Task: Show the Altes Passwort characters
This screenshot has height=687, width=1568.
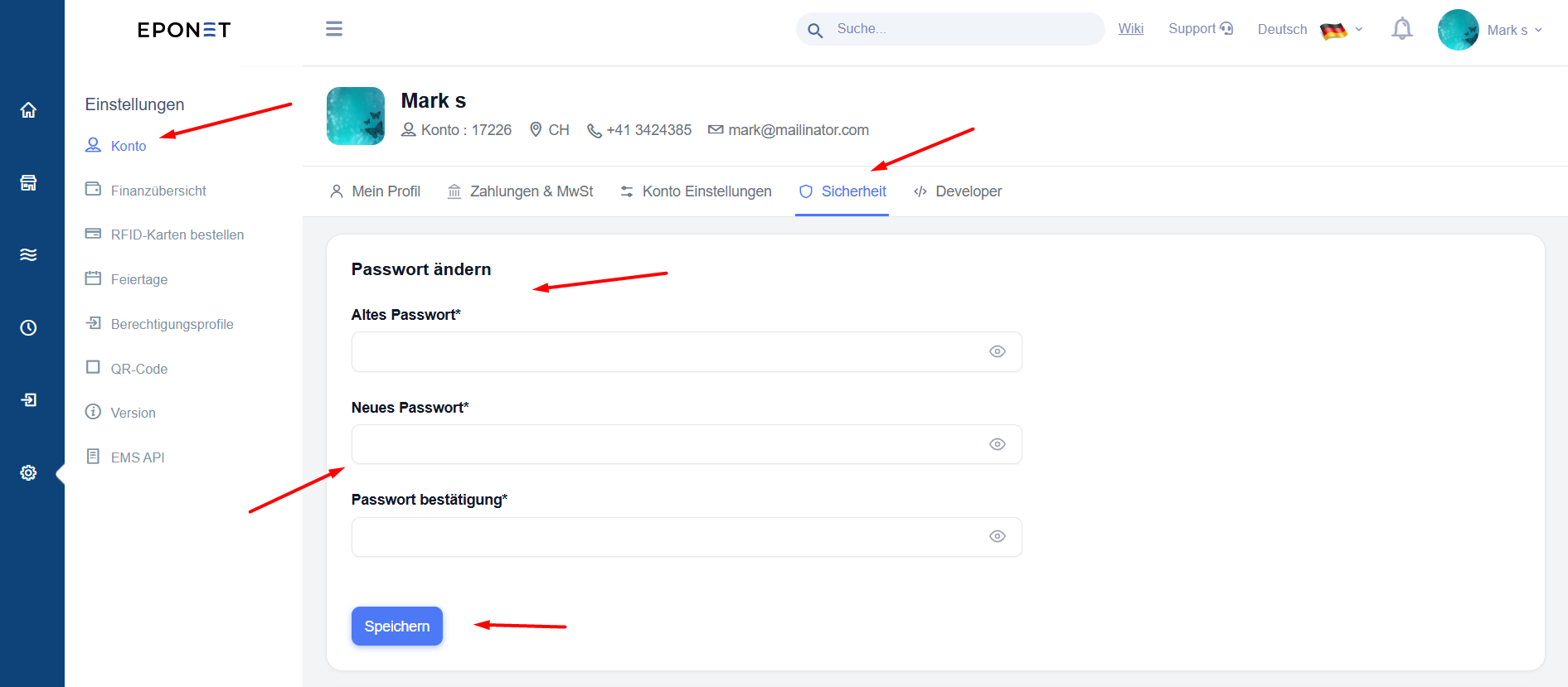Action: pyautogui.click(x=998, y=351)
